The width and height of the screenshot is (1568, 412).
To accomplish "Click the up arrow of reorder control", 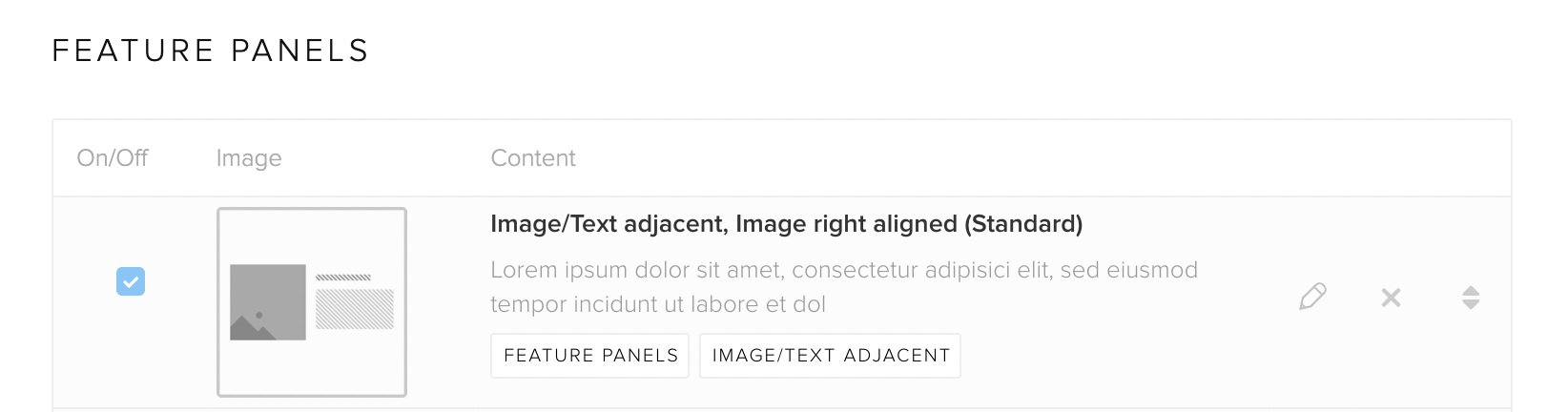I will pyautogui.click(x=1471, y=291).
